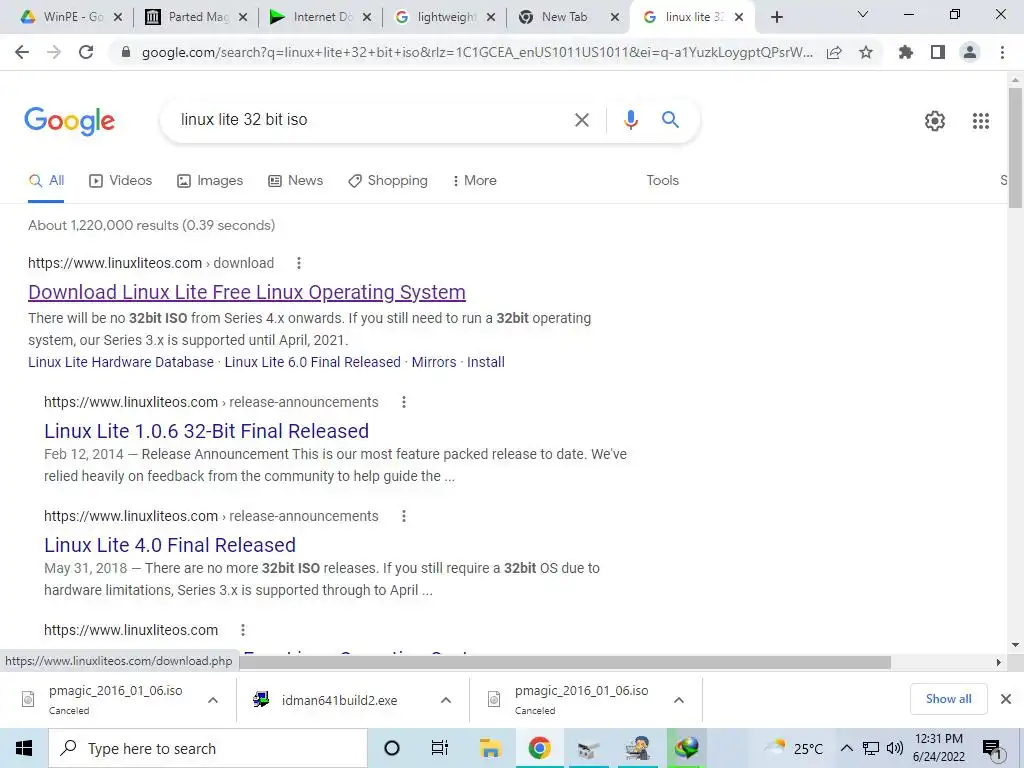Switch to the lightweight search tab

pyautogui.click(x=445, y=17)
